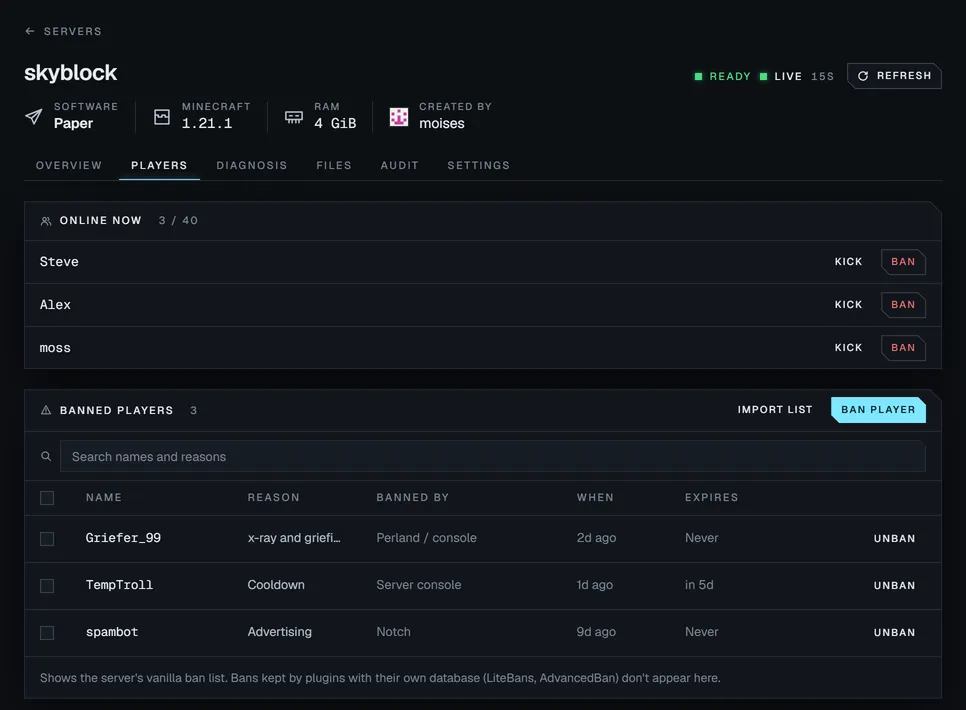The image size is (966, 710).
Task: Click the Minecraft version icon
Action: (162, 116)
